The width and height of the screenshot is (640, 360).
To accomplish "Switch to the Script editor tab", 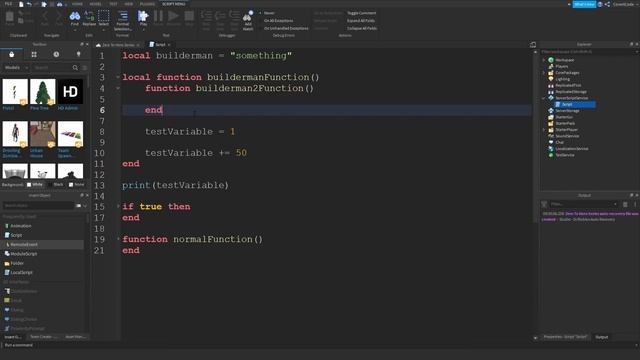I will 160,44.
